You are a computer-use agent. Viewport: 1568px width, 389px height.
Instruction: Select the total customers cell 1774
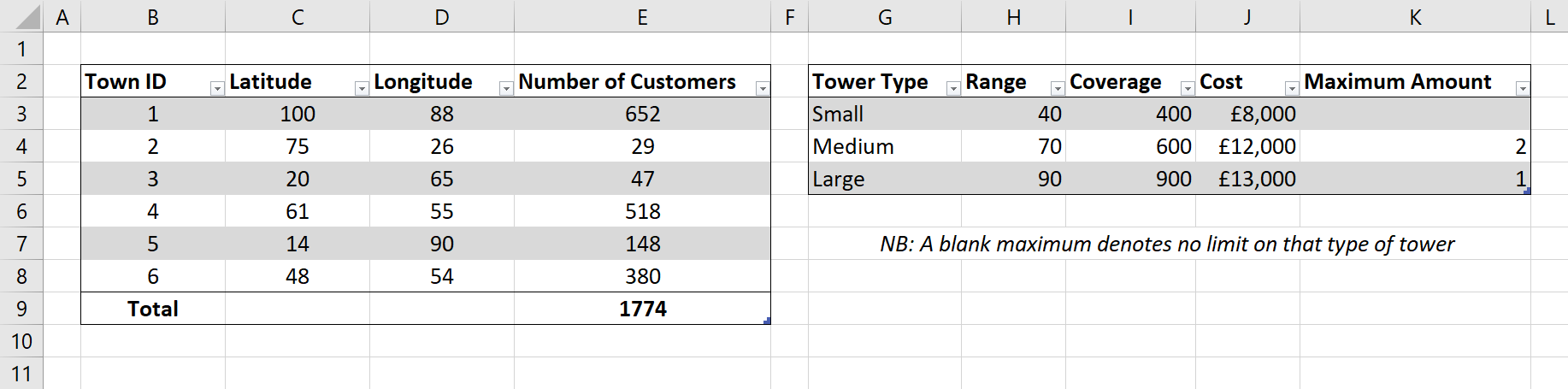tap(642, 309)
